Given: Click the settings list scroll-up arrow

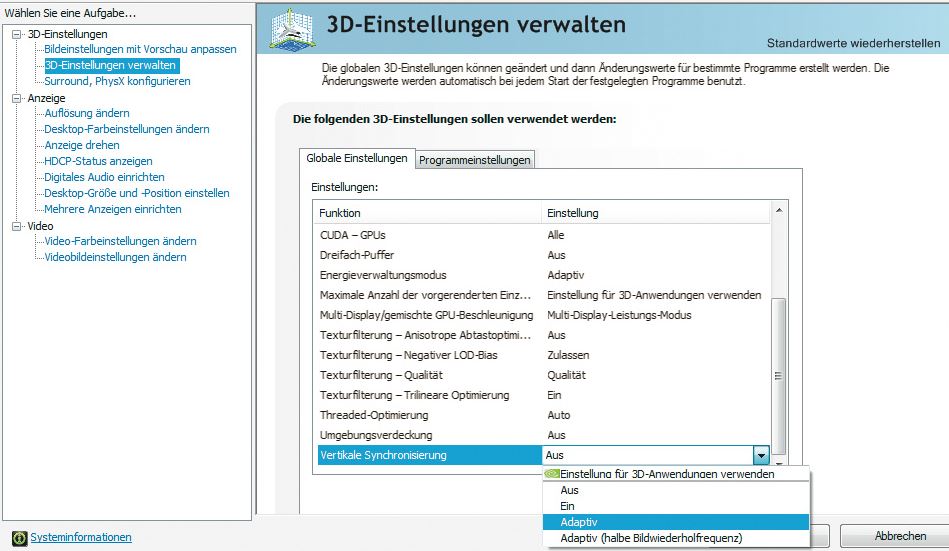Looking at the screenshot, I should coord(779,211).
